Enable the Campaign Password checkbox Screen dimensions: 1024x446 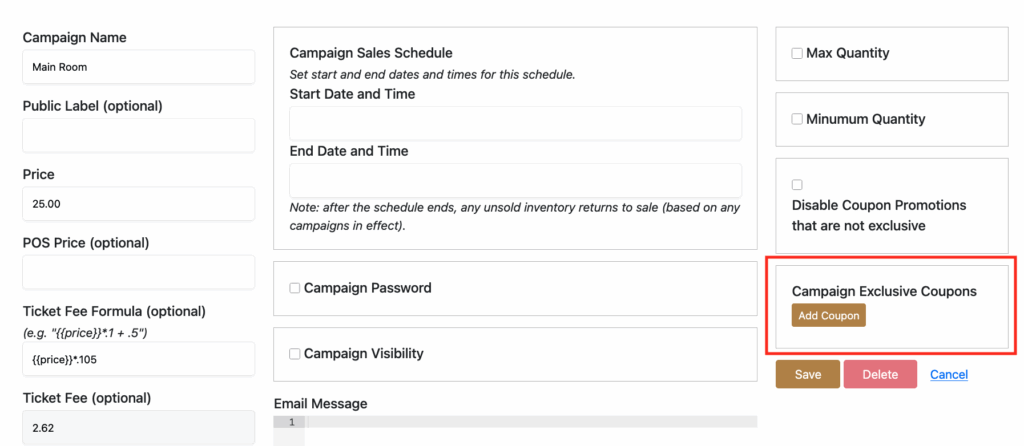295,288
